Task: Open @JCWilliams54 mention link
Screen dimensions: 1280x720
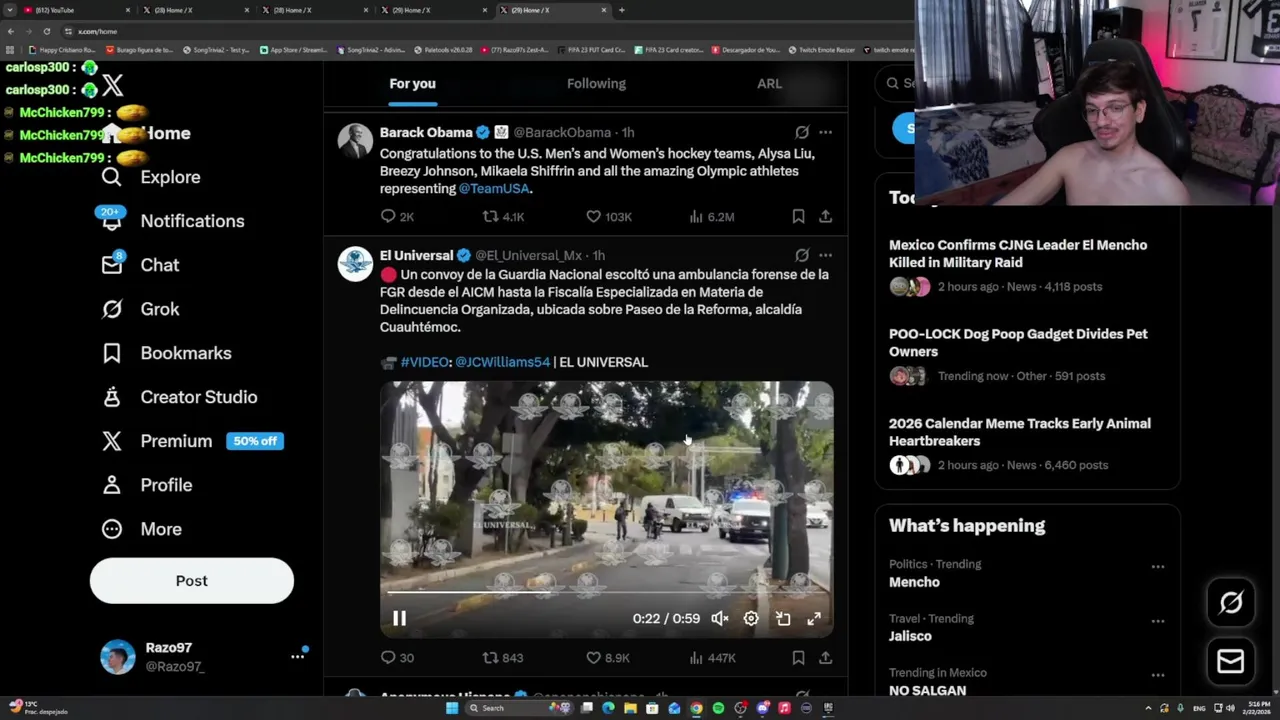Action: pos(503,362)
